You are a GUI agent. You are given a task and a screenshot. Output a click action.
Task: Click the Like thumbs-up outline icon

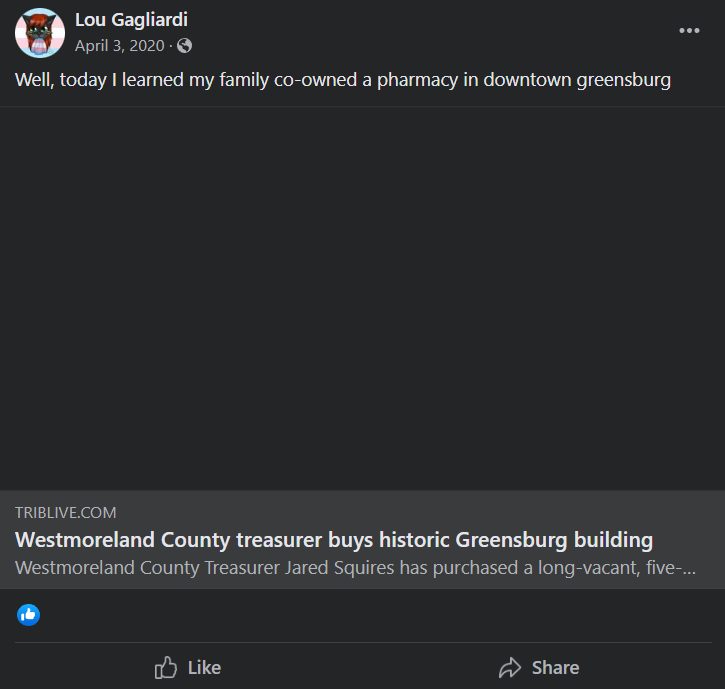coord(166,668)
